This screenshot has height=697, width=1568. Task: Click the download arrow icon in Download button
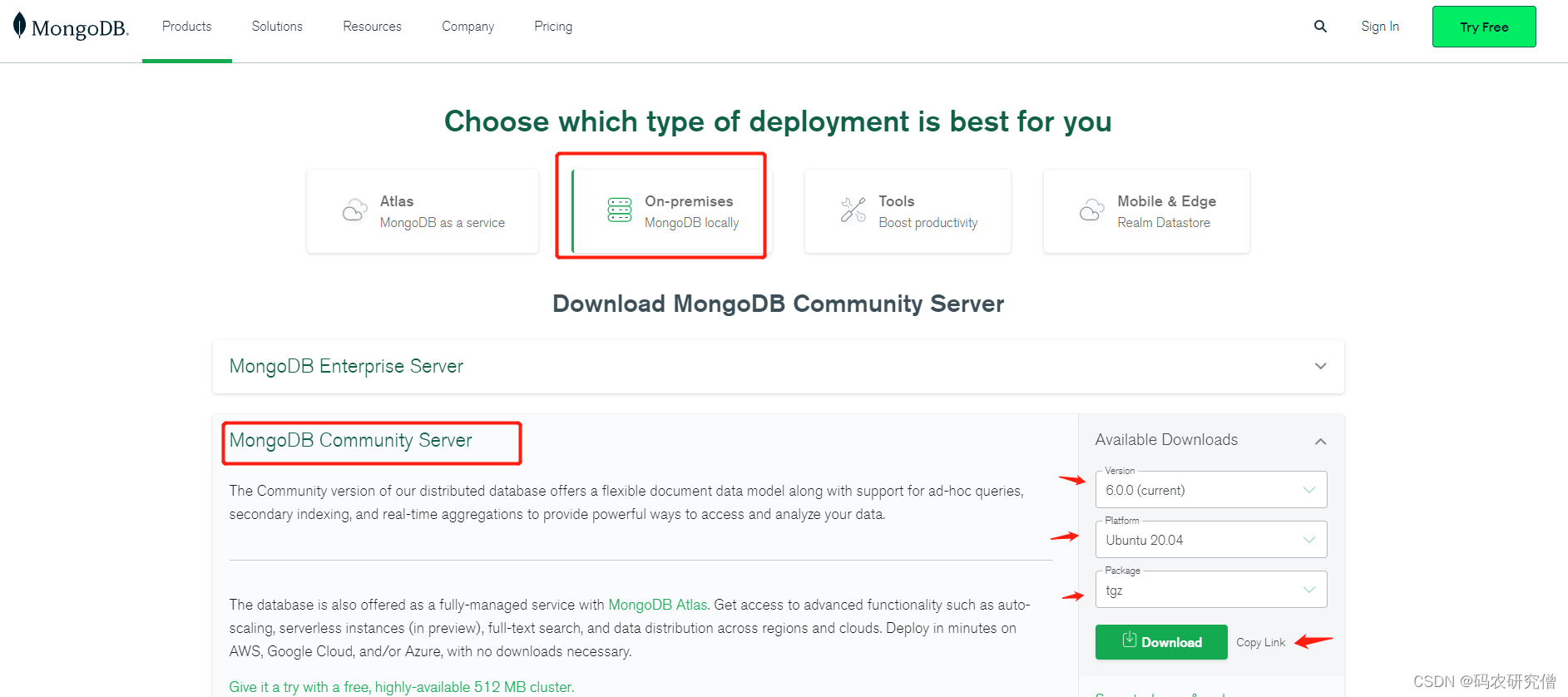(1129, 640)
